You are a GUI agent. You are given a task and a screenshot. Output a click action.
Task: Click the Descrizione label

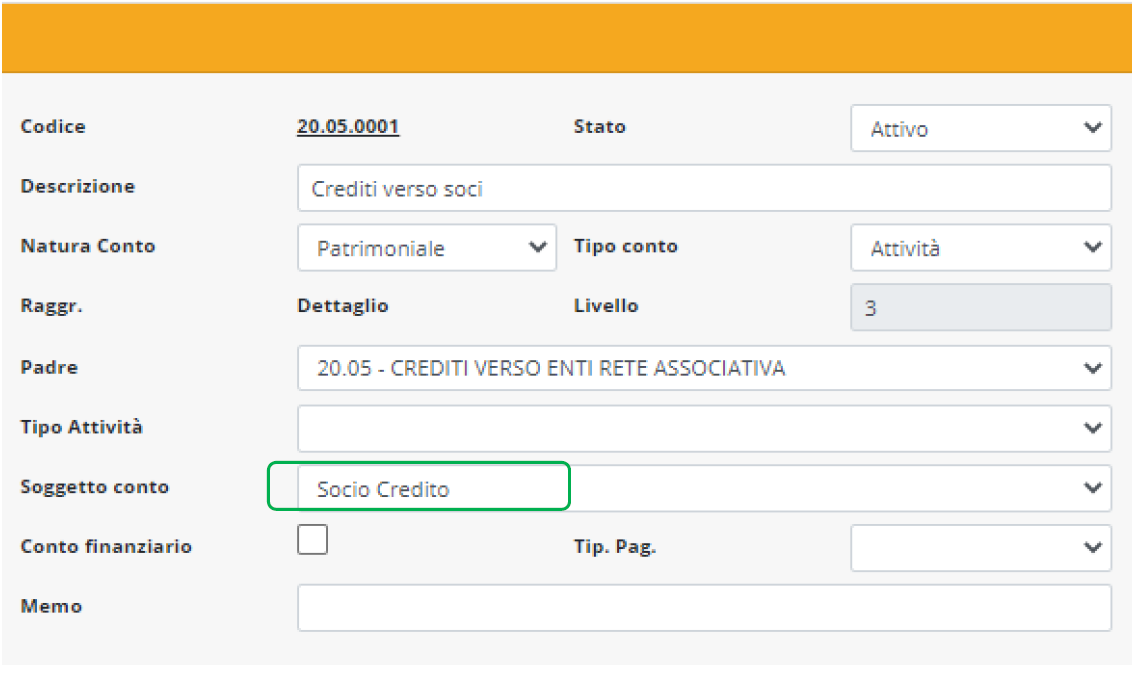(x=77, y=186)
